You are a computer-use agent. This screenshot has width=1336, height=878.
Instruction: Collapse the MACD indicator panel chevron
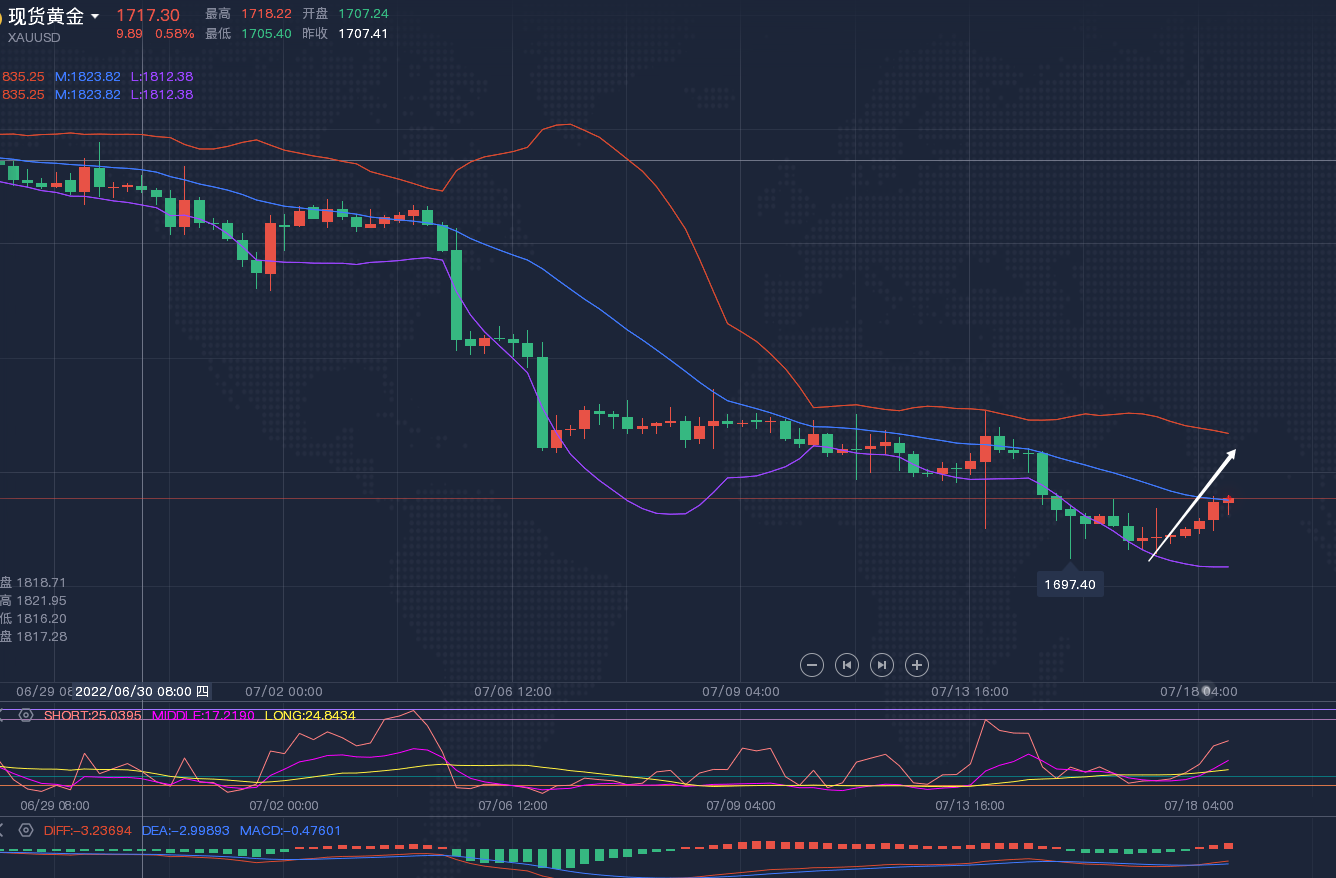[3, 830]
